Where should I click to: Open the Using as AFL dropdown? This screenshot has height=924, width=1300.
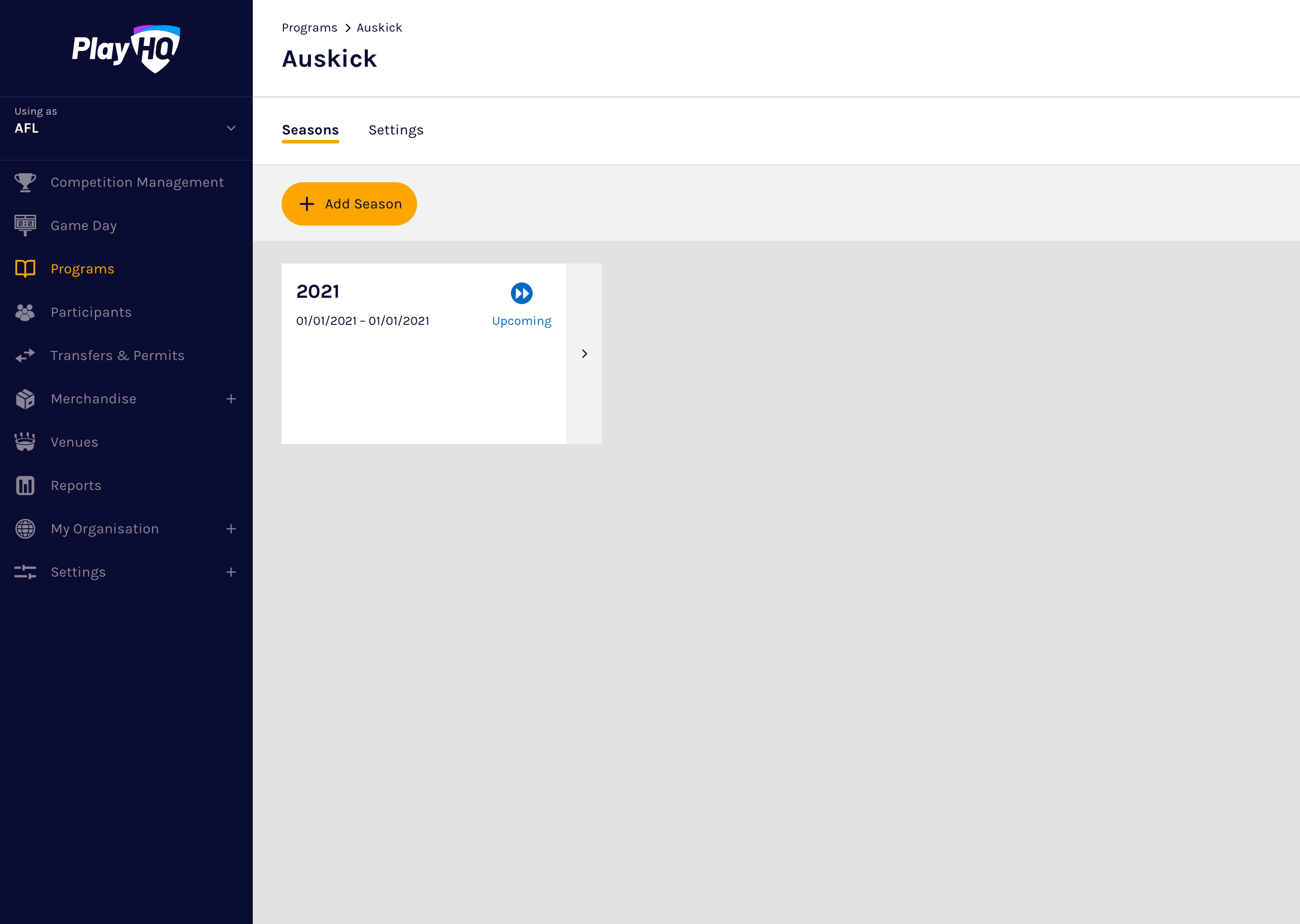pyautogui.click(x=231, y=128)
